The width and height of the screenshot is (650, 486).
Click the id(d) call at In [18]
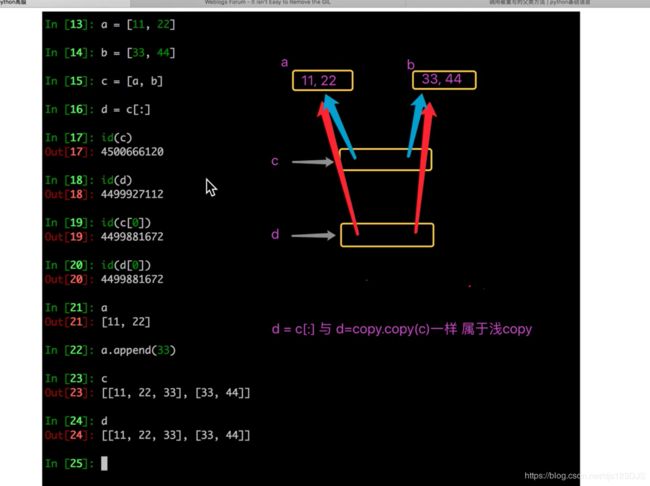[x=116, y=180]
